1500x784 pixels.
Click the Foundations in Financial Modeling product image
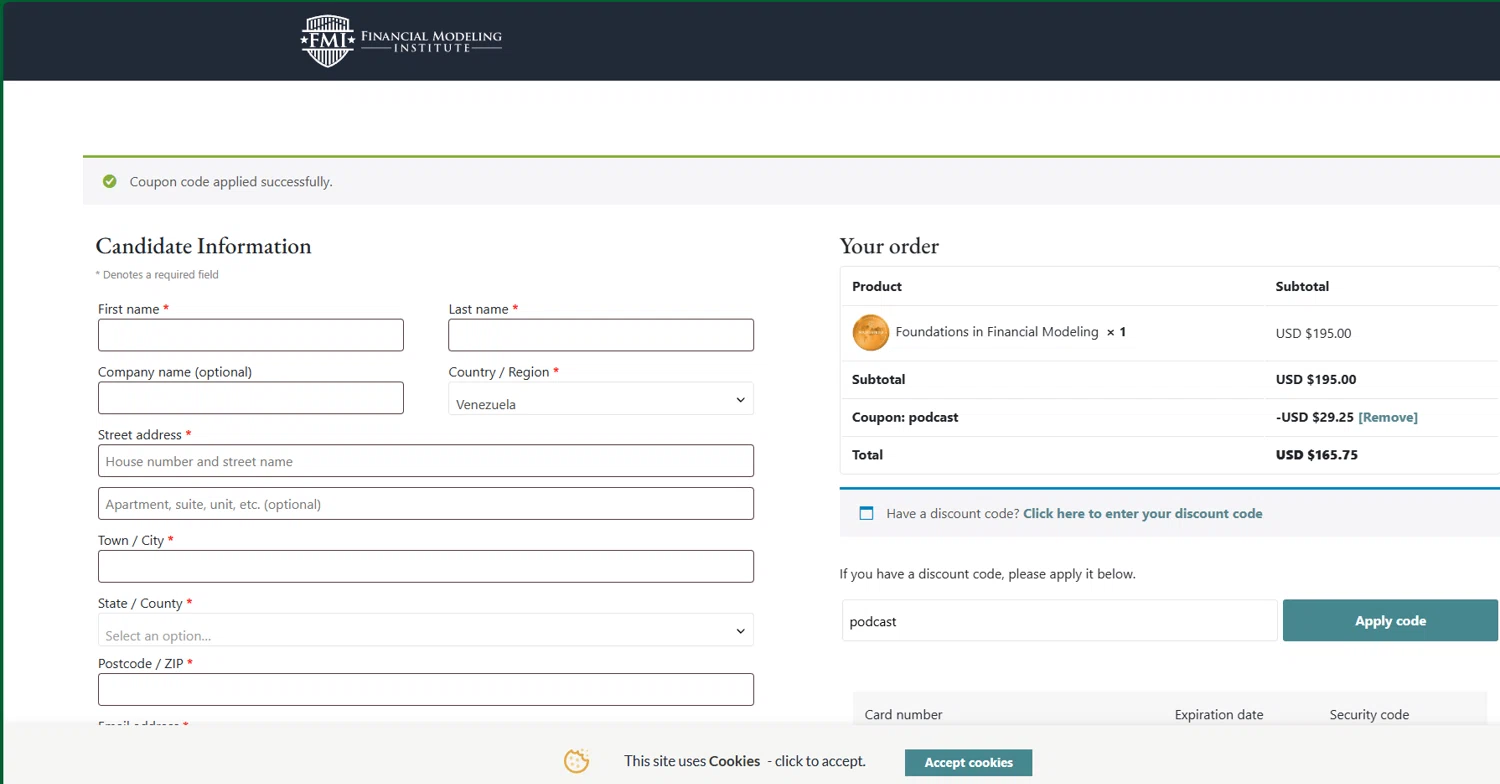coord(871,332)
